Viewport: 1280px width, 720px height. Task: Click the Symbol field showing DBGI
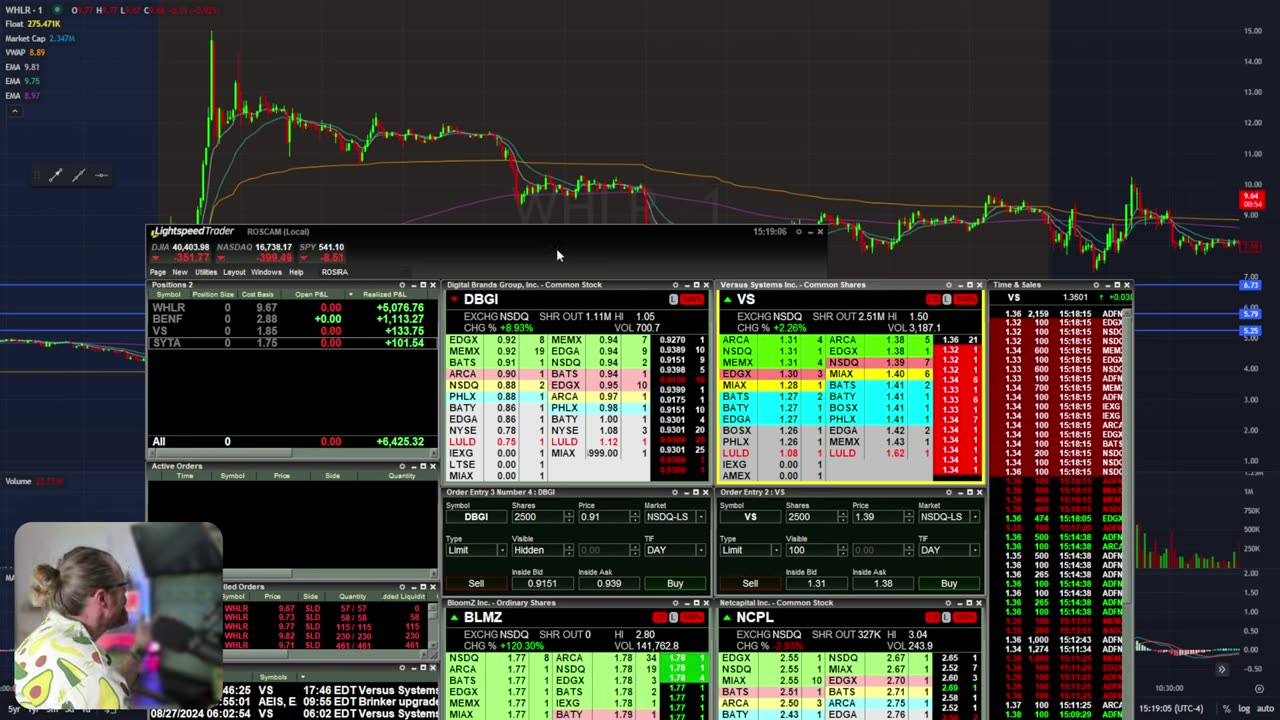[x=476, y=517]
